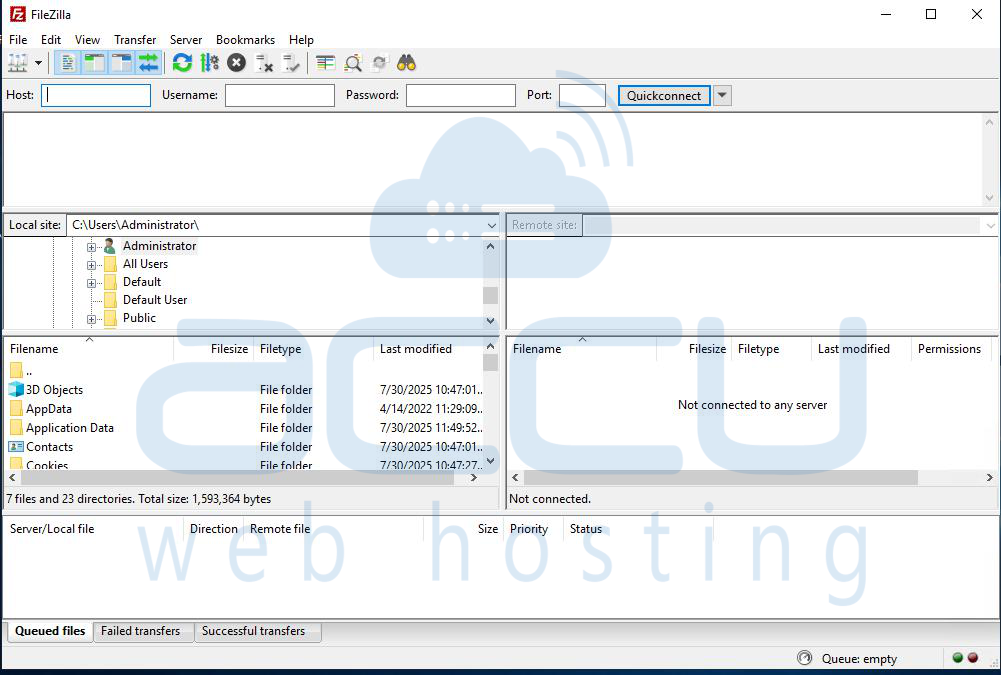
Task: Open the File menu
Action: 18,40
